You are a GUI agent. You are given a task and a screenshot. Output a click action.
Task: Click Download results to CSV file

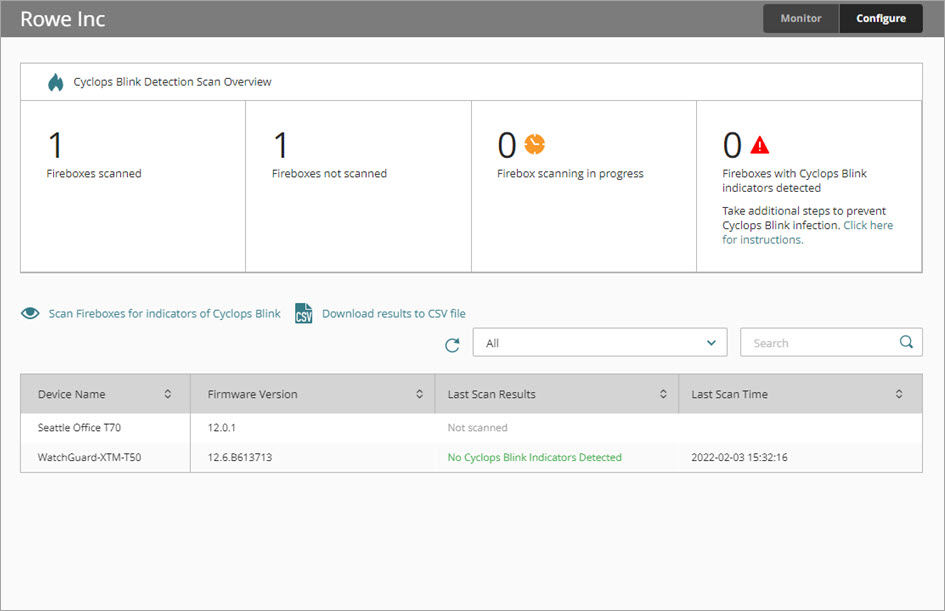(393, 314)
